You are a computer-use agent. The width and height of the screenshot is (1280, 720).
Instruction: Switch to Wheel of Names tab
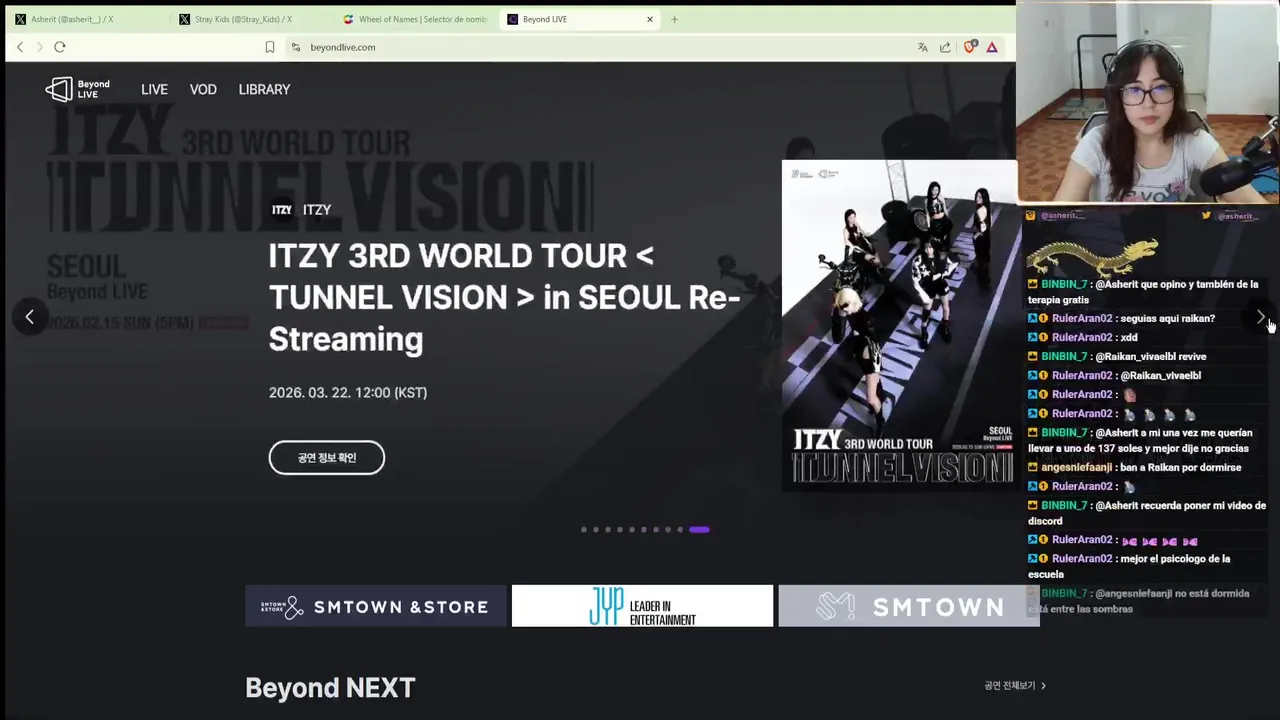(415, 19)
